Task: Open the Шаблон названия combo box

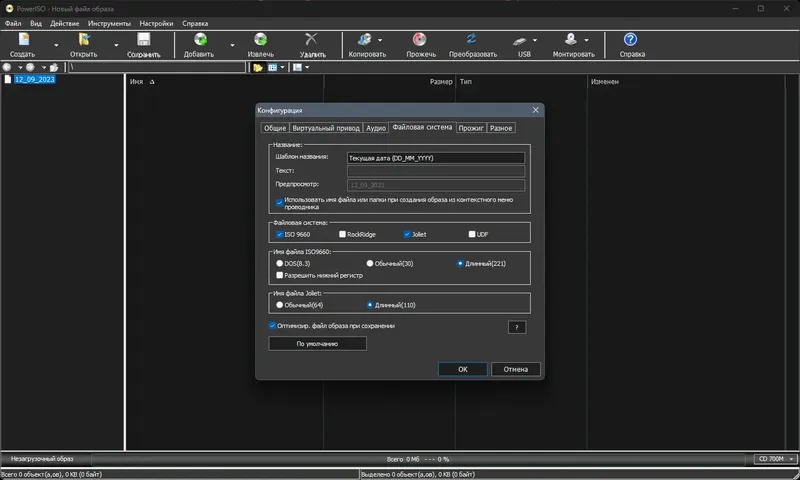Action: tap(436, 158)
